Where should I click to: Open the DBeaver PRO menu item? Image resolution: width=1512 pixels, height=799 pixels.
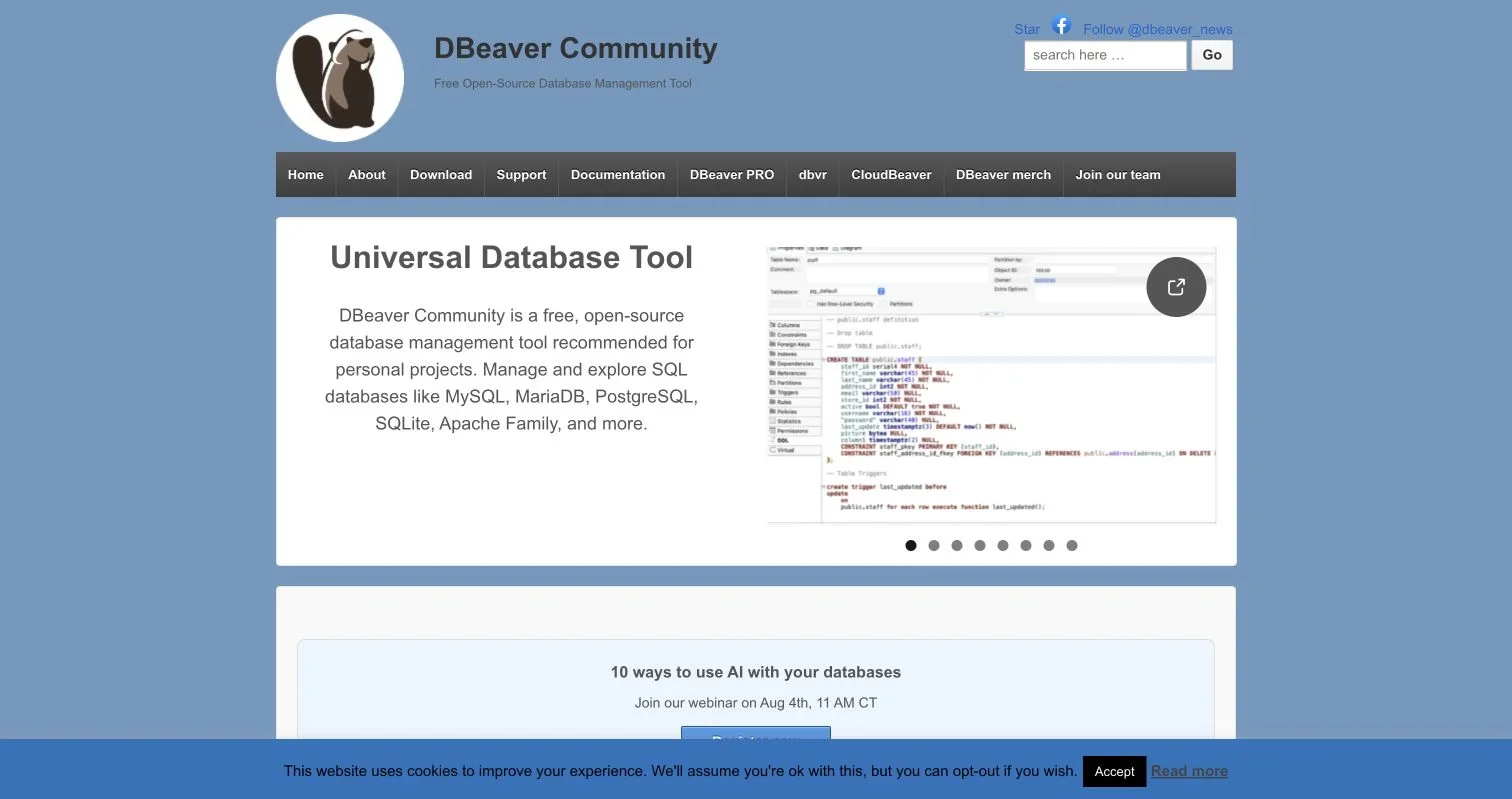click(732, 174)
